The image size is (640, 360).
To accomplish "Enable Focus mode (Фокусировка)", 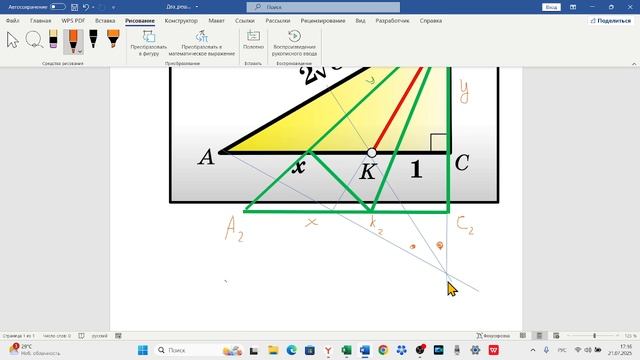I will (493, 336).
